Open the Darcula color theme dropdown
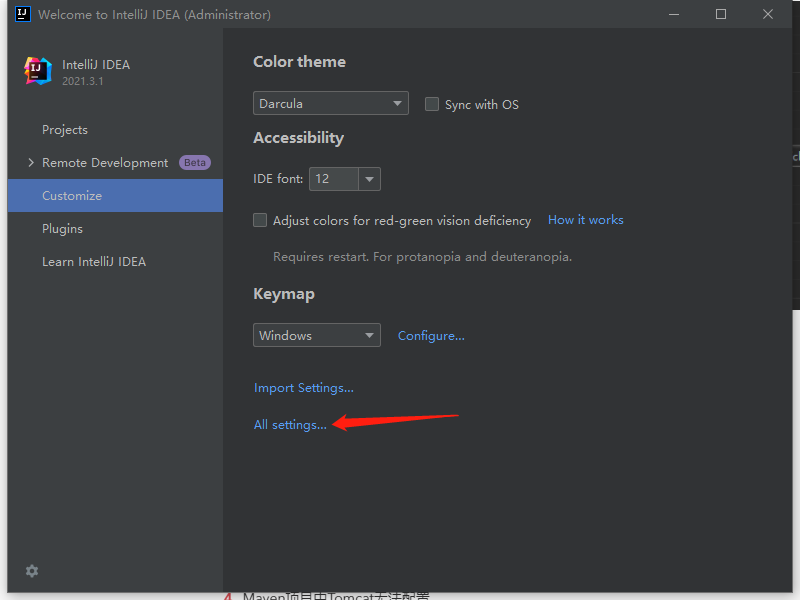The height and width of the screenshot is (600, 800). (331, 103)
